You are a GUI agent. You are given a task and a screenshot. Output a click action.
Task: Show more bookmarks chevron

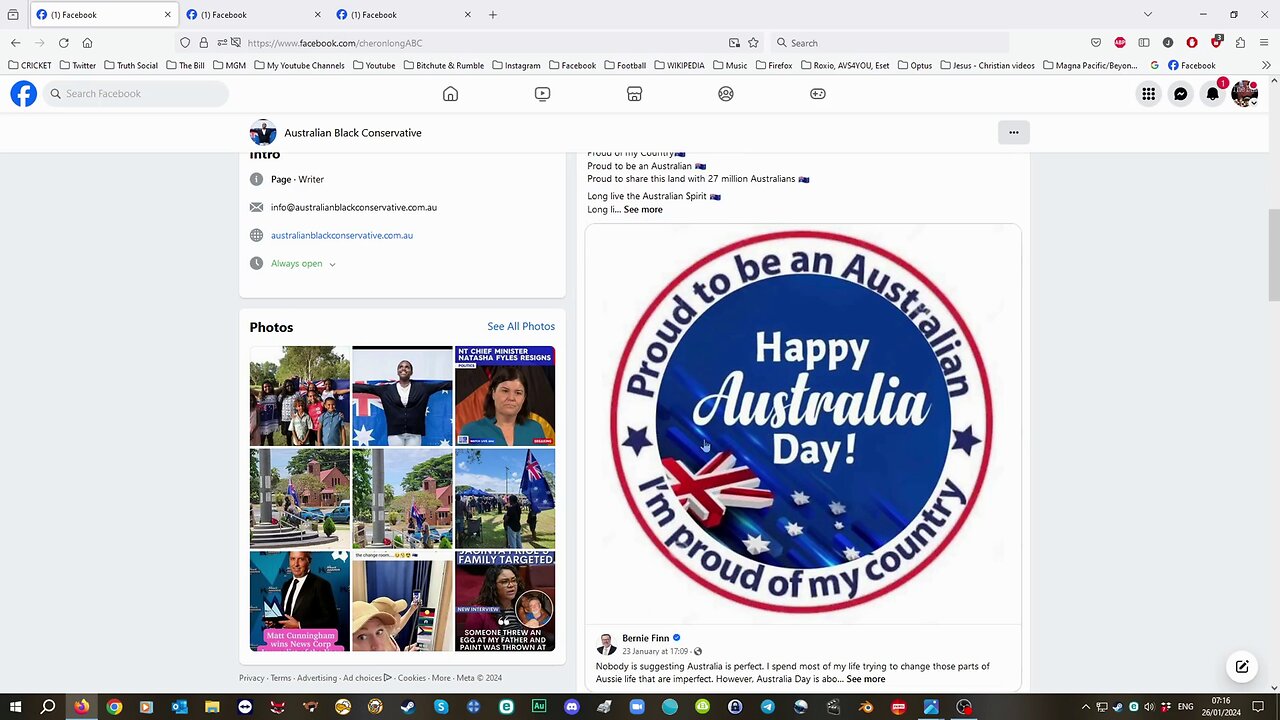[1266, 66]
